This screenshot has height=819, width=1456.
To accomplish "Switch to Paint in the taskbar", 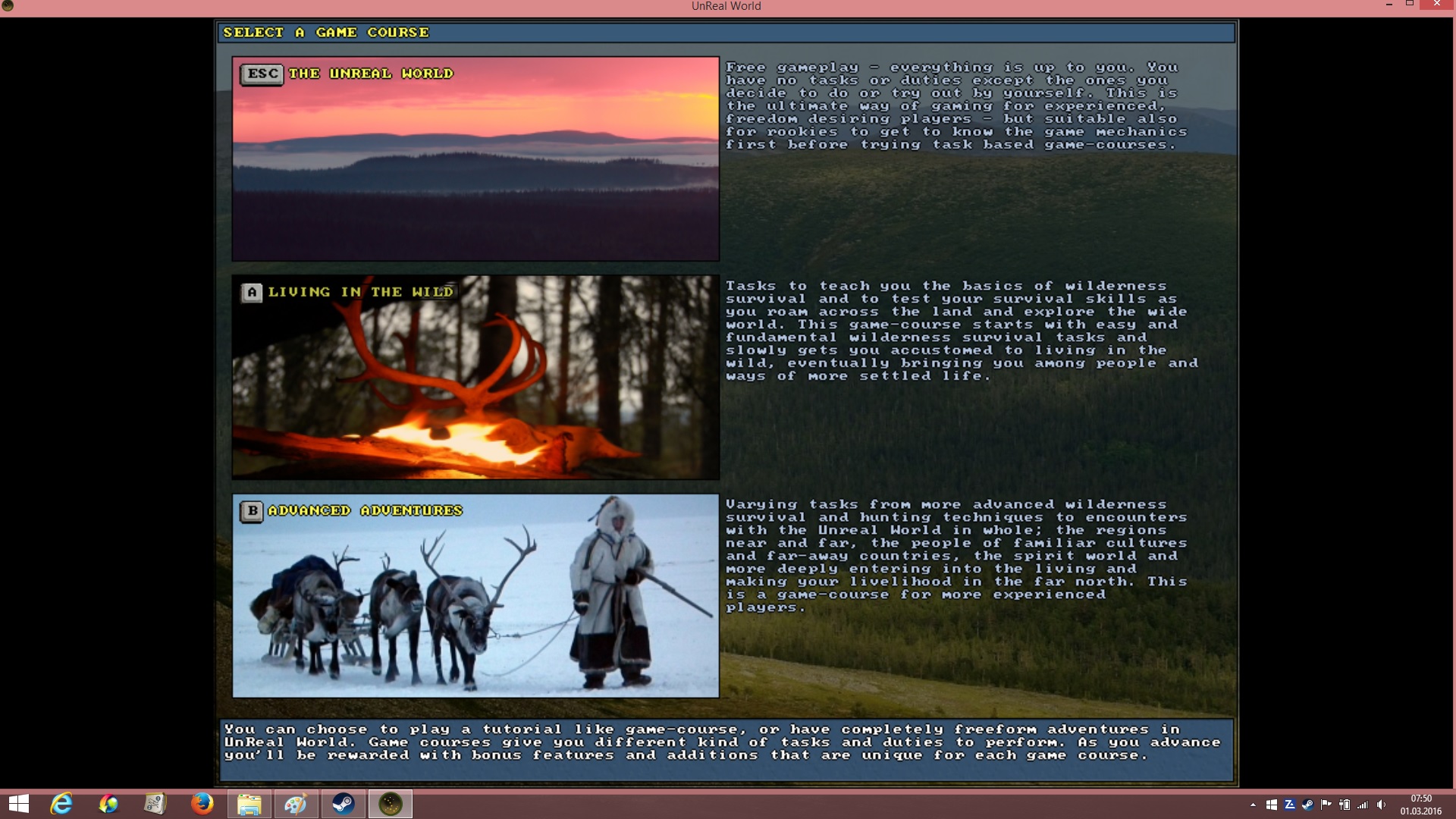I will click(296, 804).
